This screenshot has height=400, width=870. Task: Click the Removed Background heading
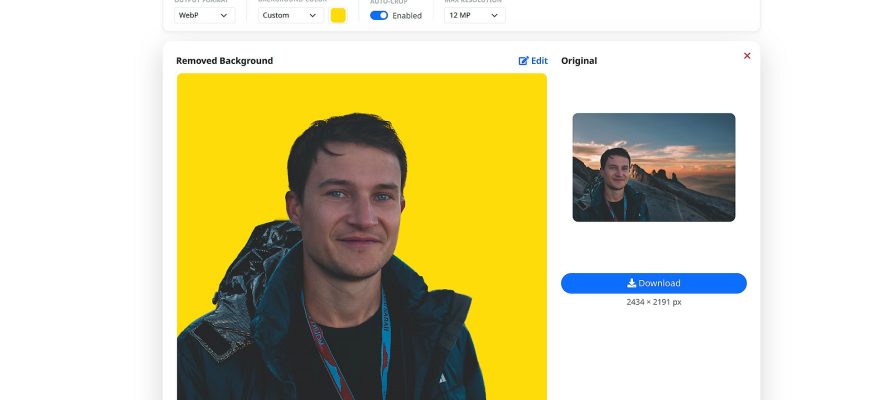224,61
